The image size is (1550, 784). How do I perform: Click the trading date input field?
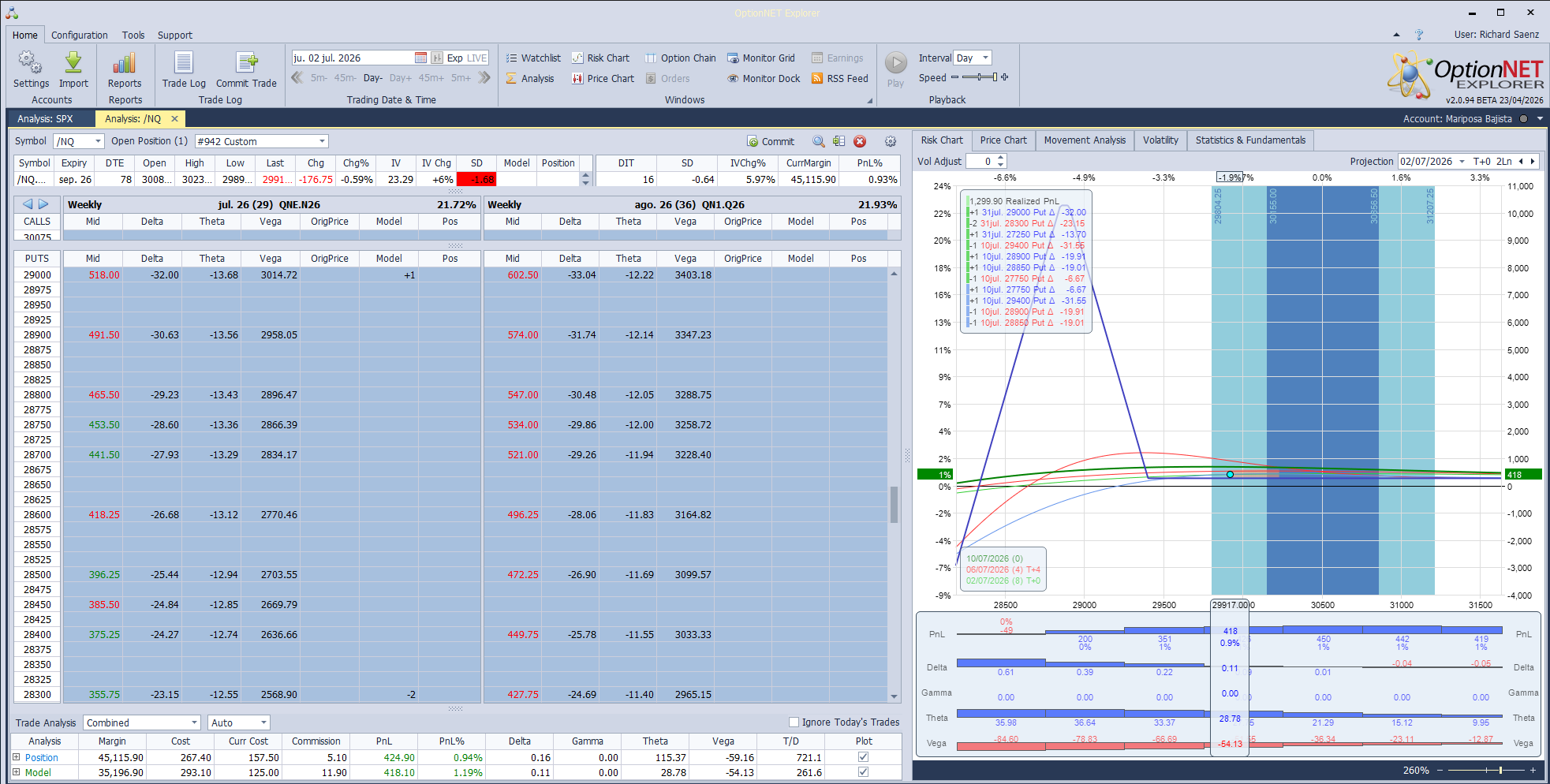pos(353,58)
